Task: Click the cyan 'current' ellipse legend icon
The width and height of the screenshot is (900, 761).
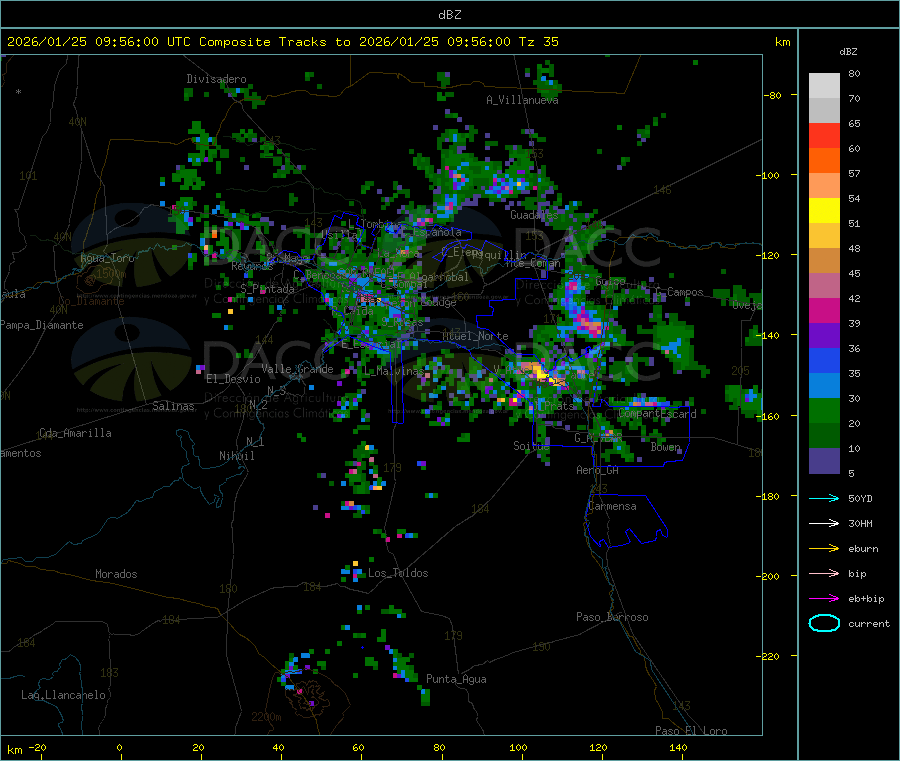Action: 824,623
